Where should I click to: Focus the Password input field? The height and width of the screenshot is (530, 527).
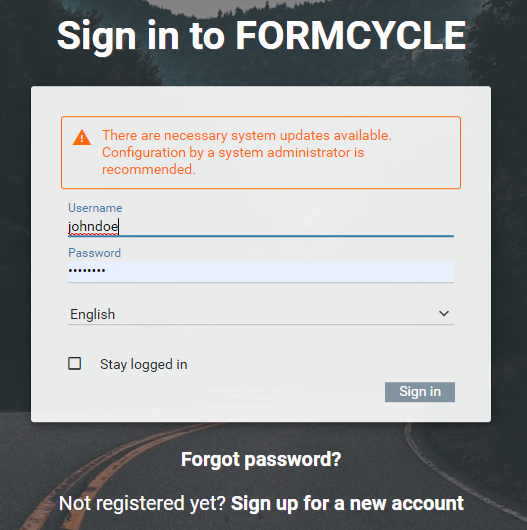pyautogui.click(x=261, y=271)
